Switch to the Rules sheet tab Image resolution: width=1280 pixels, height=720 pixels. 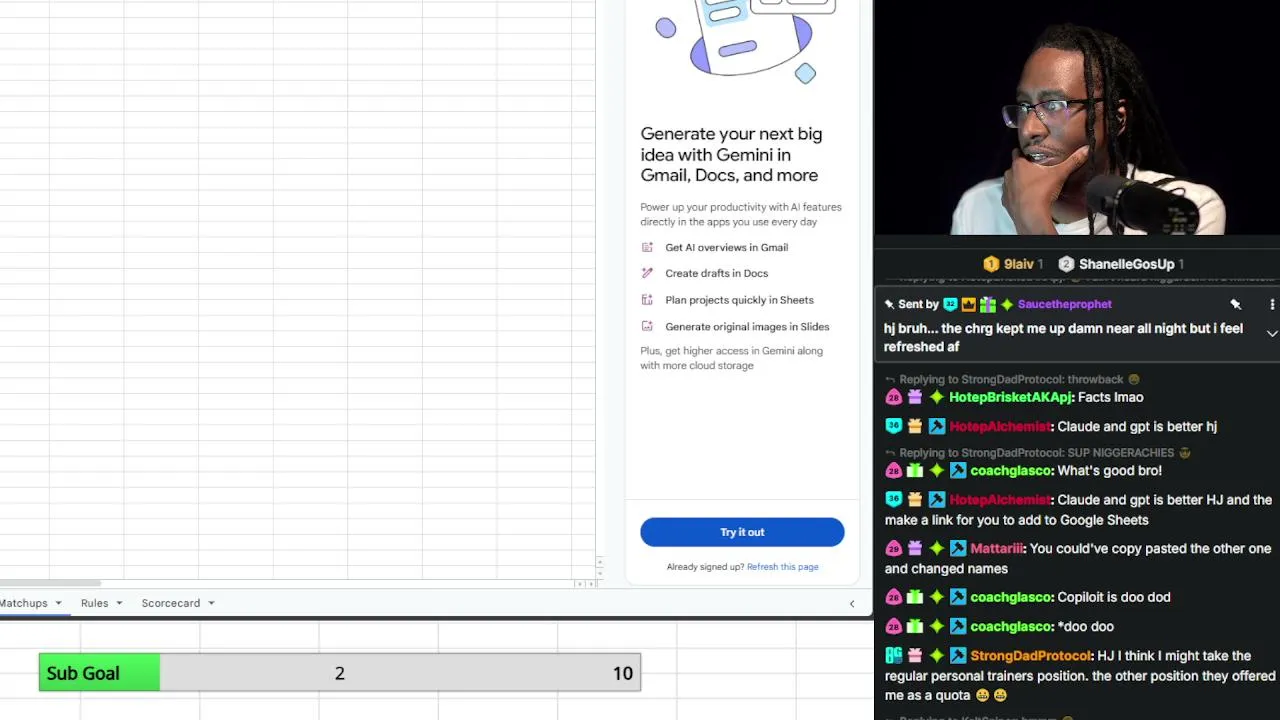[94, 603]
